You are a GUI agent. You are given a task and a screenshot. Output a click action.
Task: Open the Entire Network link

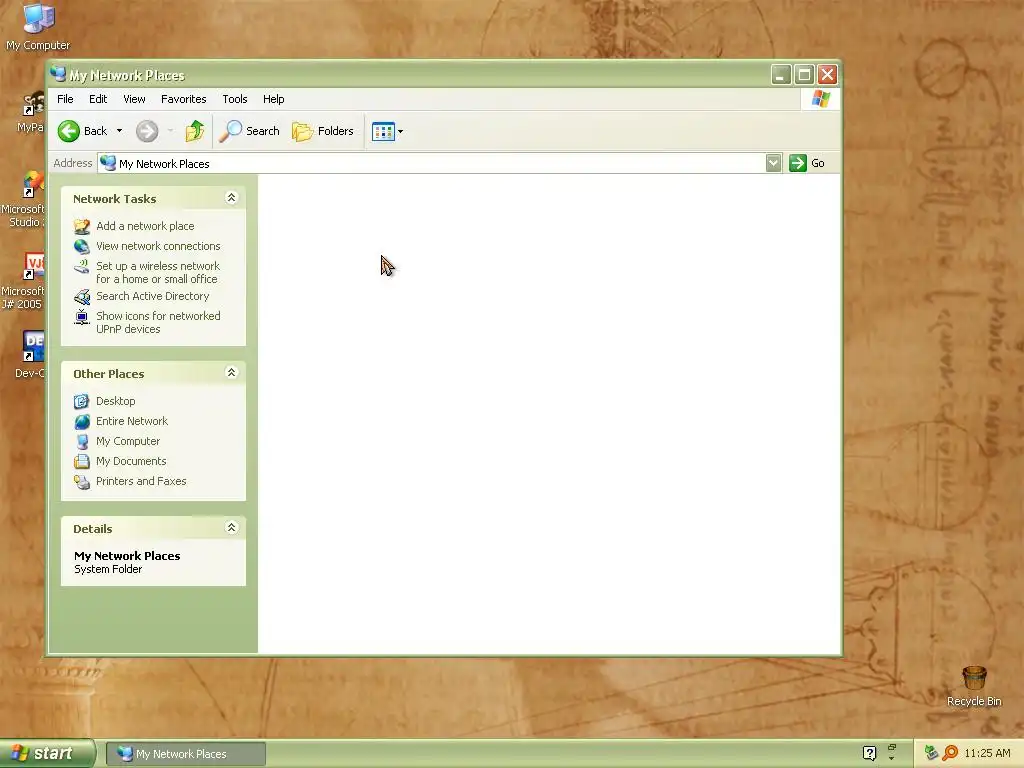[132, 421]
